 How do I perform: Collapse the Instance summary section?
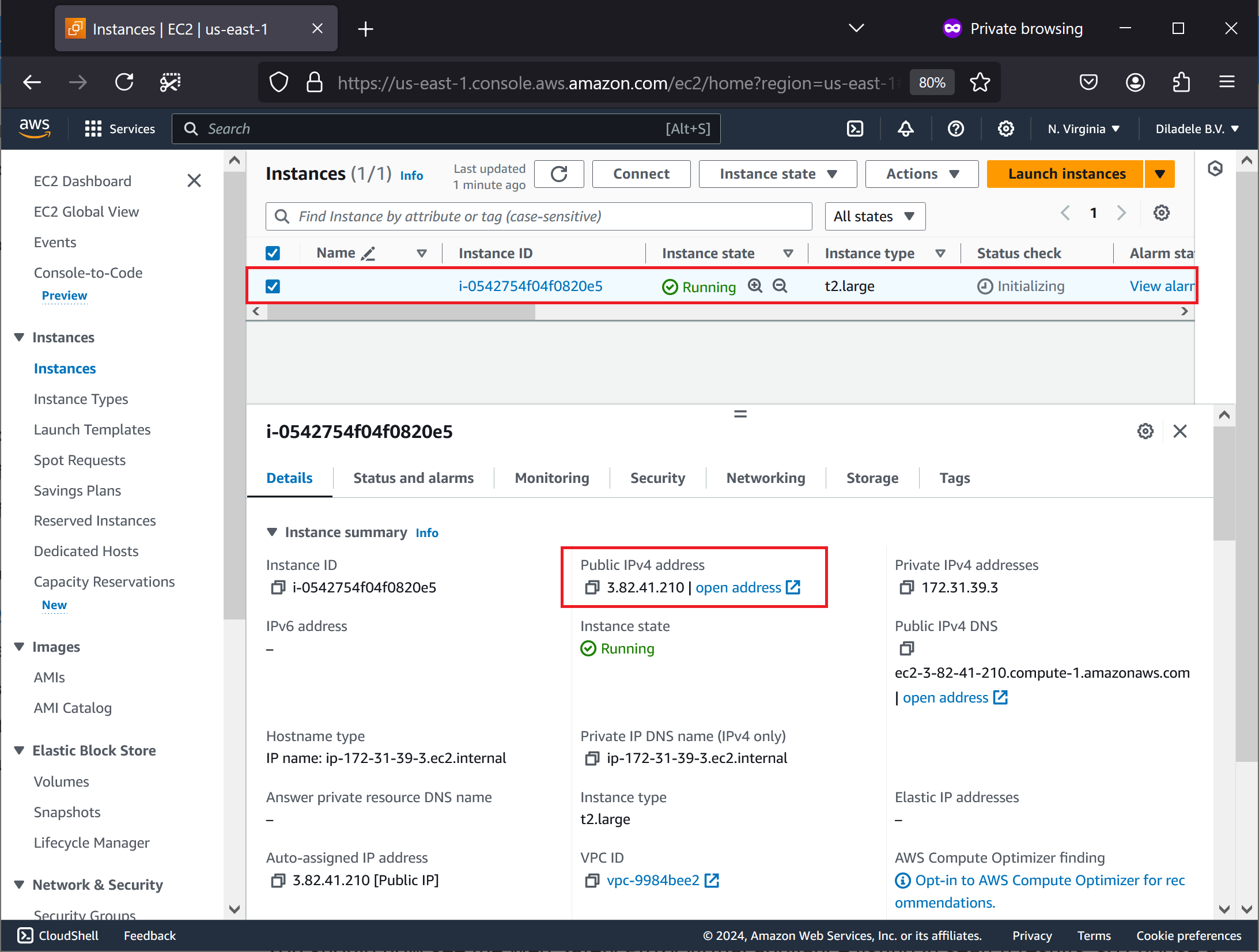pyautogui.click(x=273, y=532)
